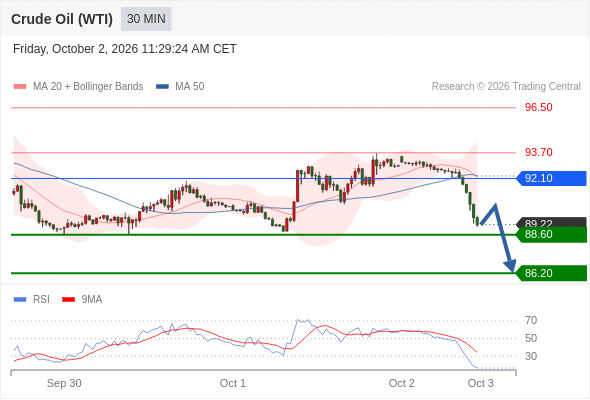
Task: Click the green 88.60 support price tag
Action: click(551, 234)
